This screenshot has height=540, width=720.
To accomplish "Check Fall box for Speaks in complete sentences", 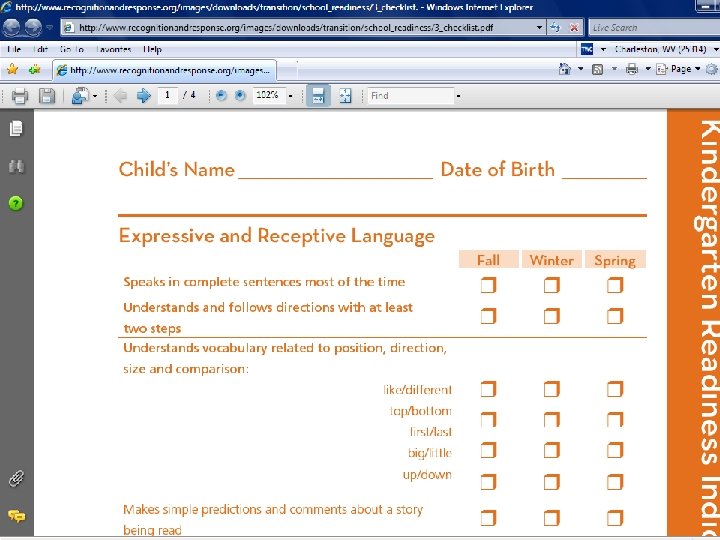I will 488,286.
